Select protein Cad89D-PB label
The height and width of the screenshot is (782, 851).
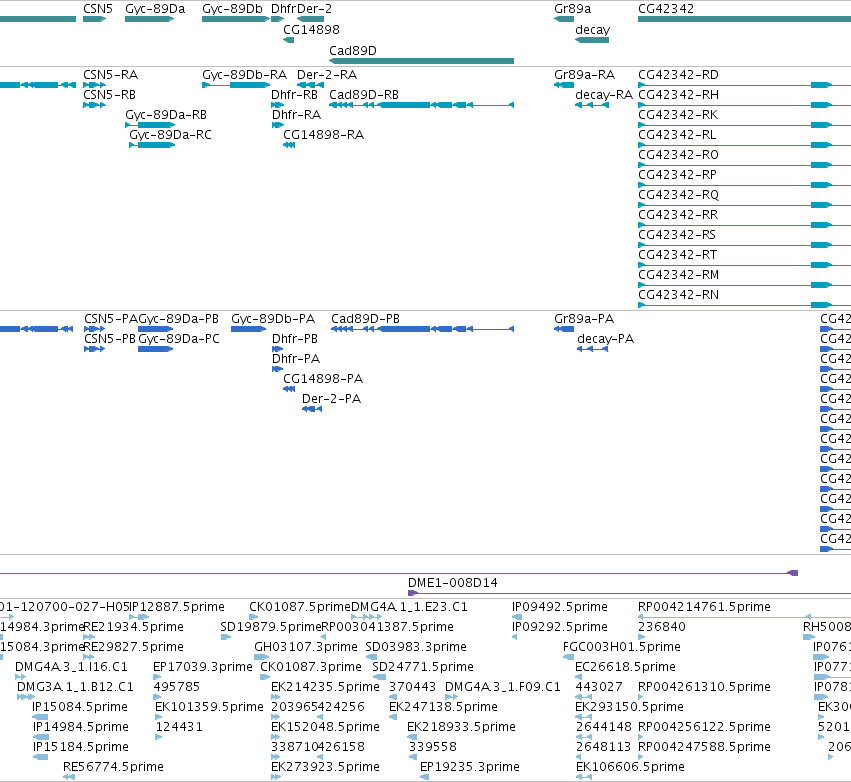point(365,319)
